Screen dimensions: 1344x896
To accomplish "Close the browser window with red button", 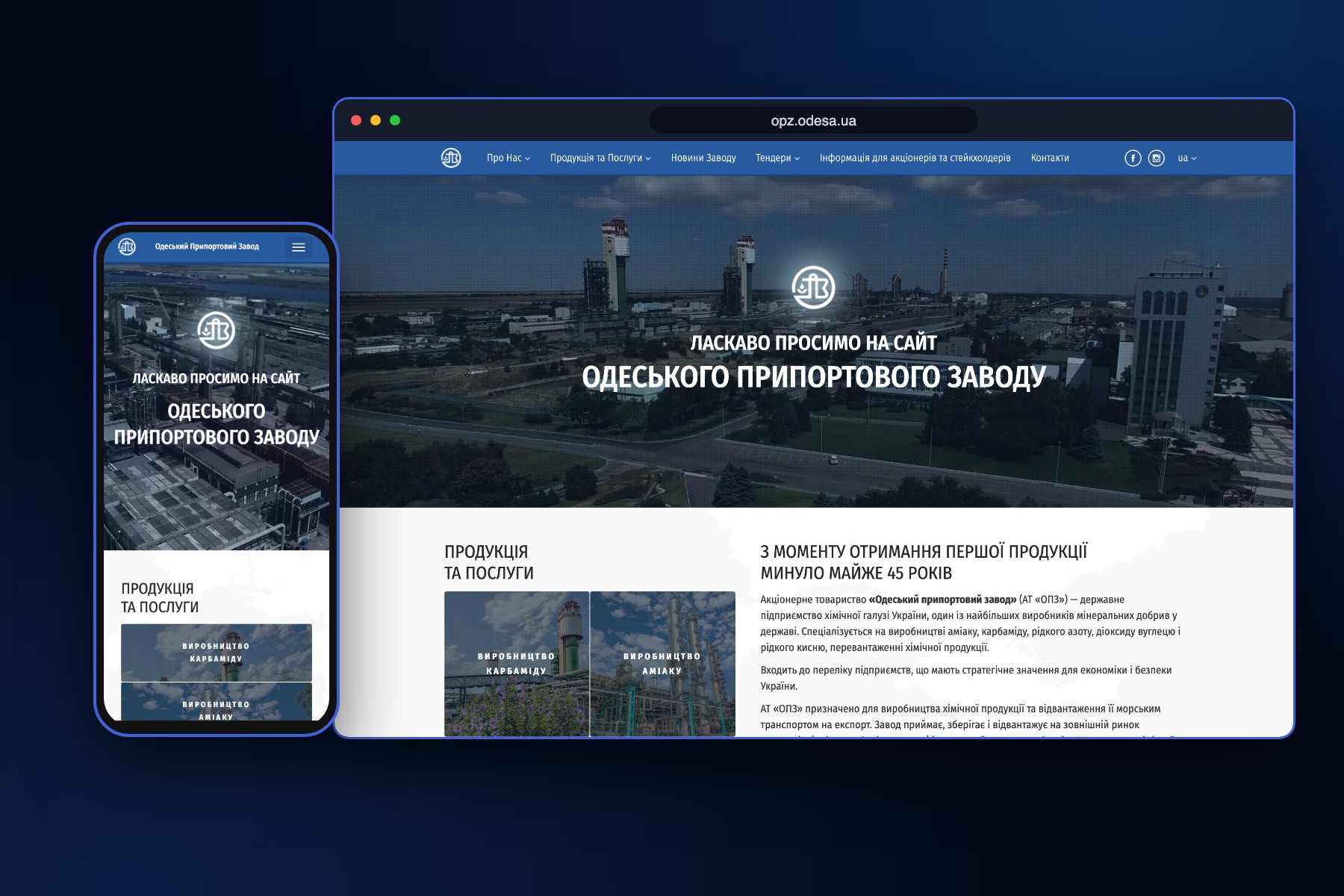I will (x=356, y=120).
